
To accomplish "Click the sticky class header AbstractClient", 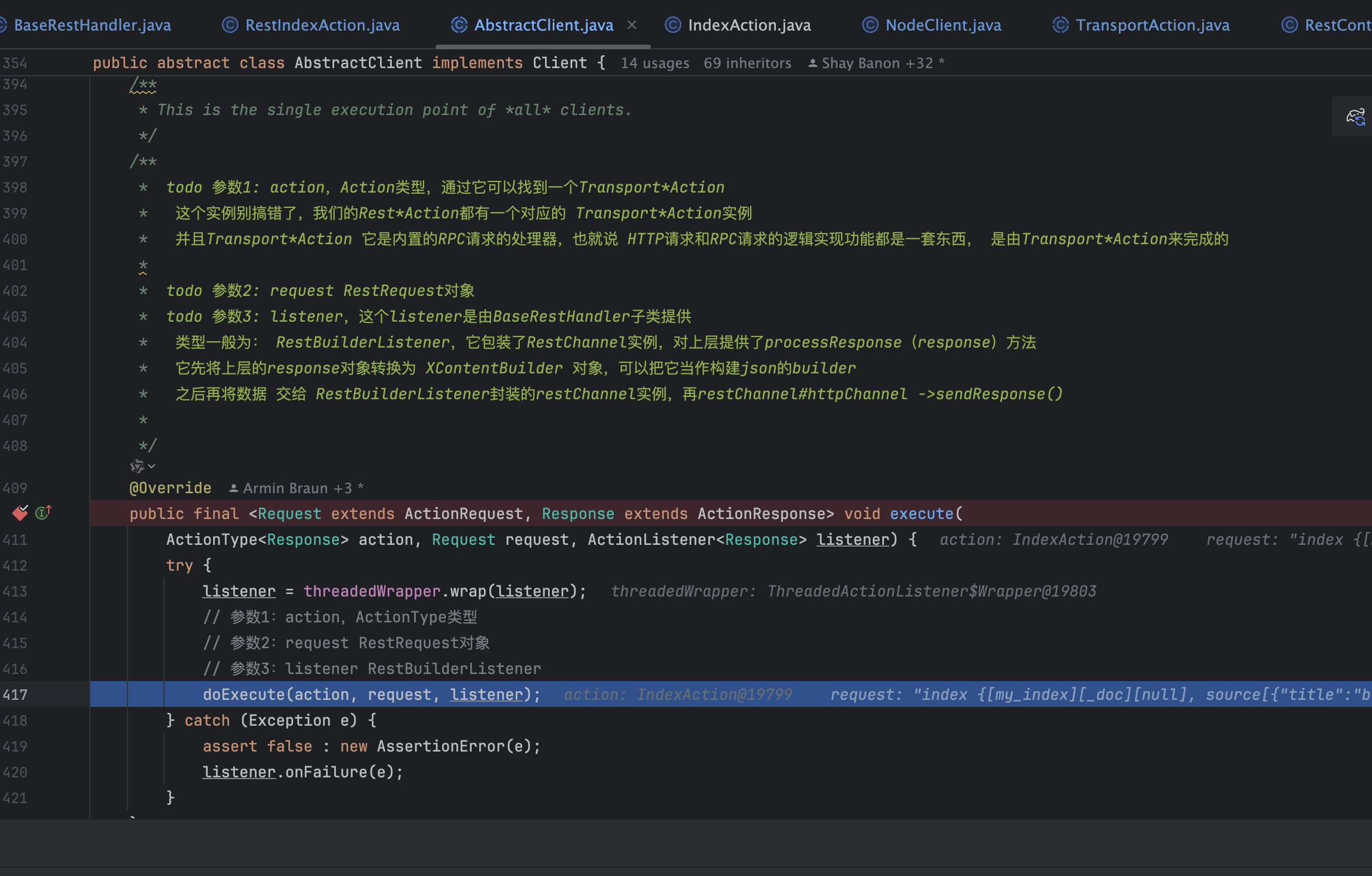I will click(358, 63).
